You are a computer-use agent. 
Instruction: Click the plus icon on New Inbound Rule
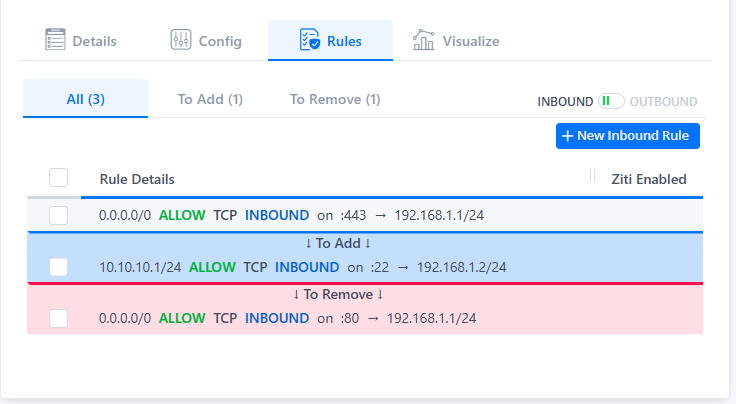[567, 136]
